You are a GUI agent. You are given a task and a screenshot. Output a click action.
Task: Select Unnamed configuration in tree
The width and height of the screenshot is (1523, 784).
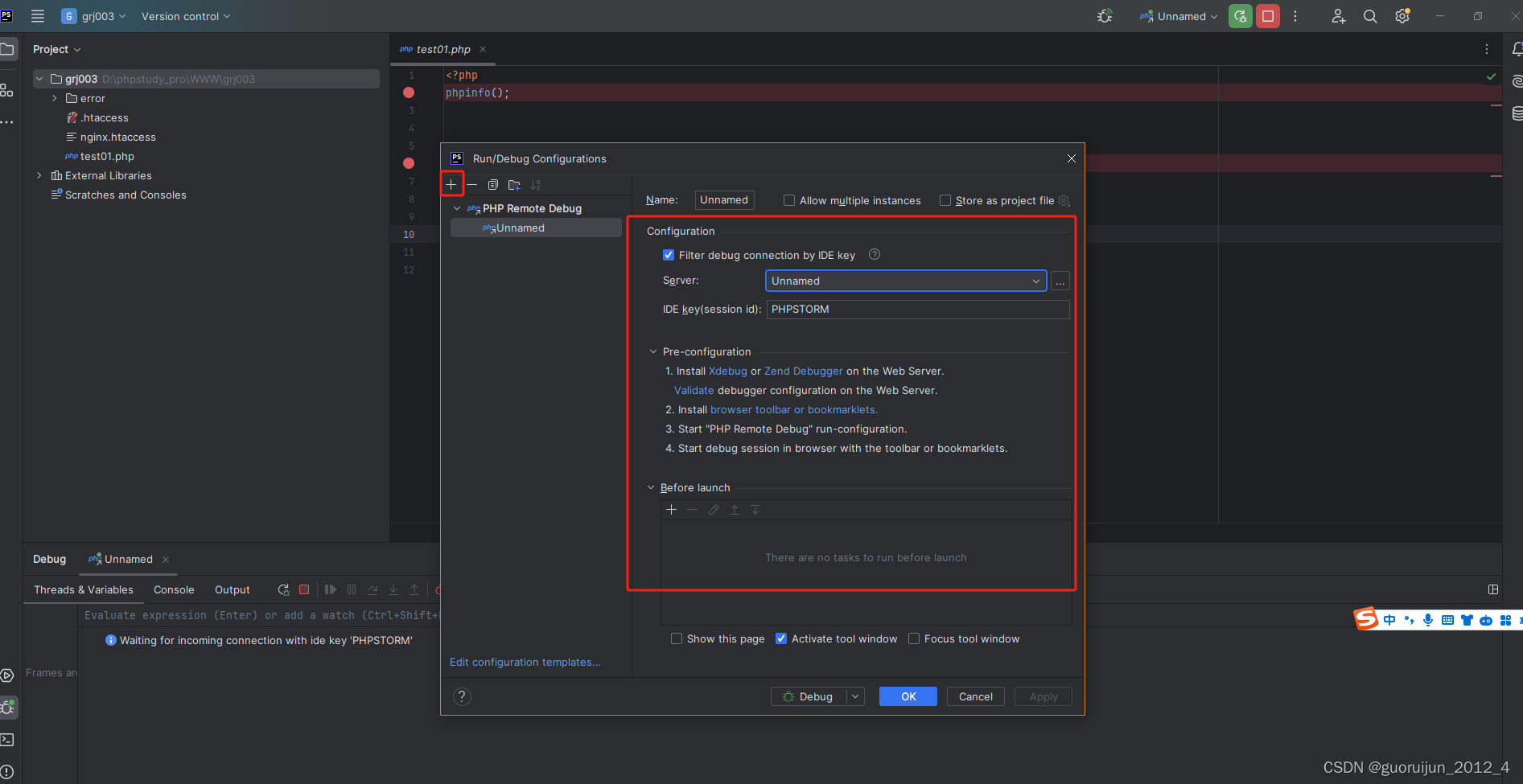536,228
